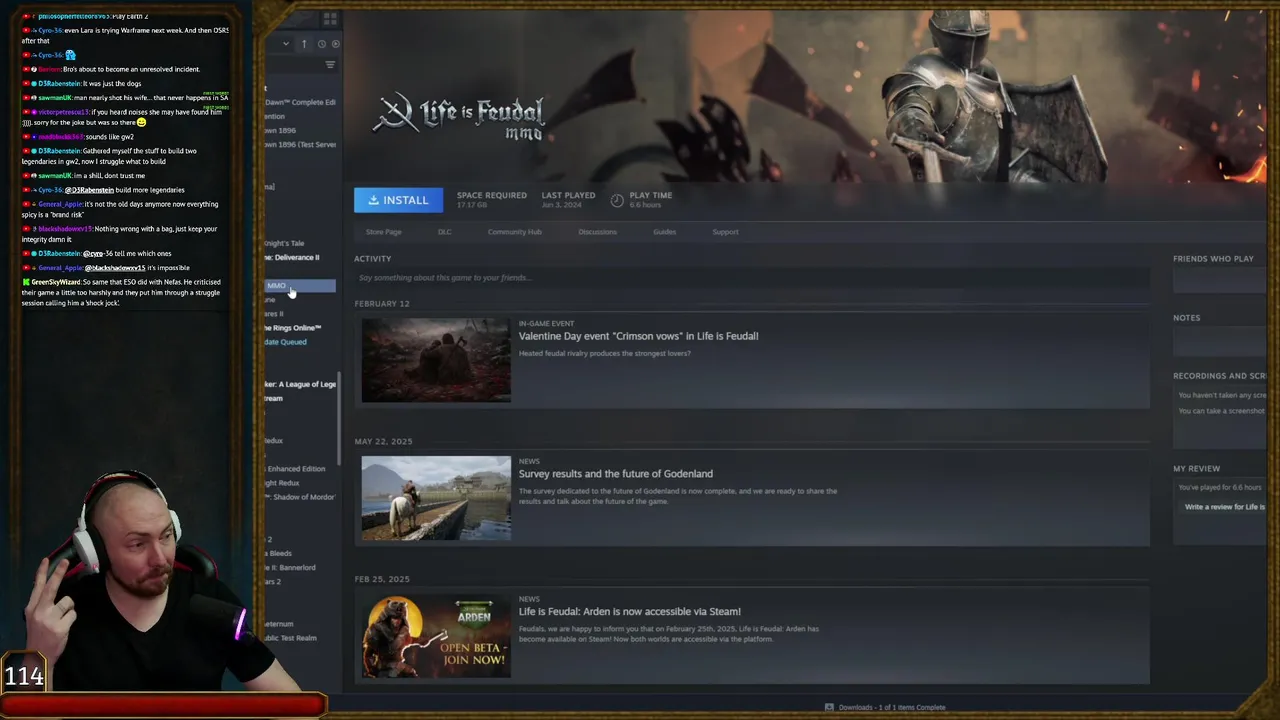Expand the library category dropdown chevron
The height and width of the screenshot is (720, 1280).
tap(286, 44)
